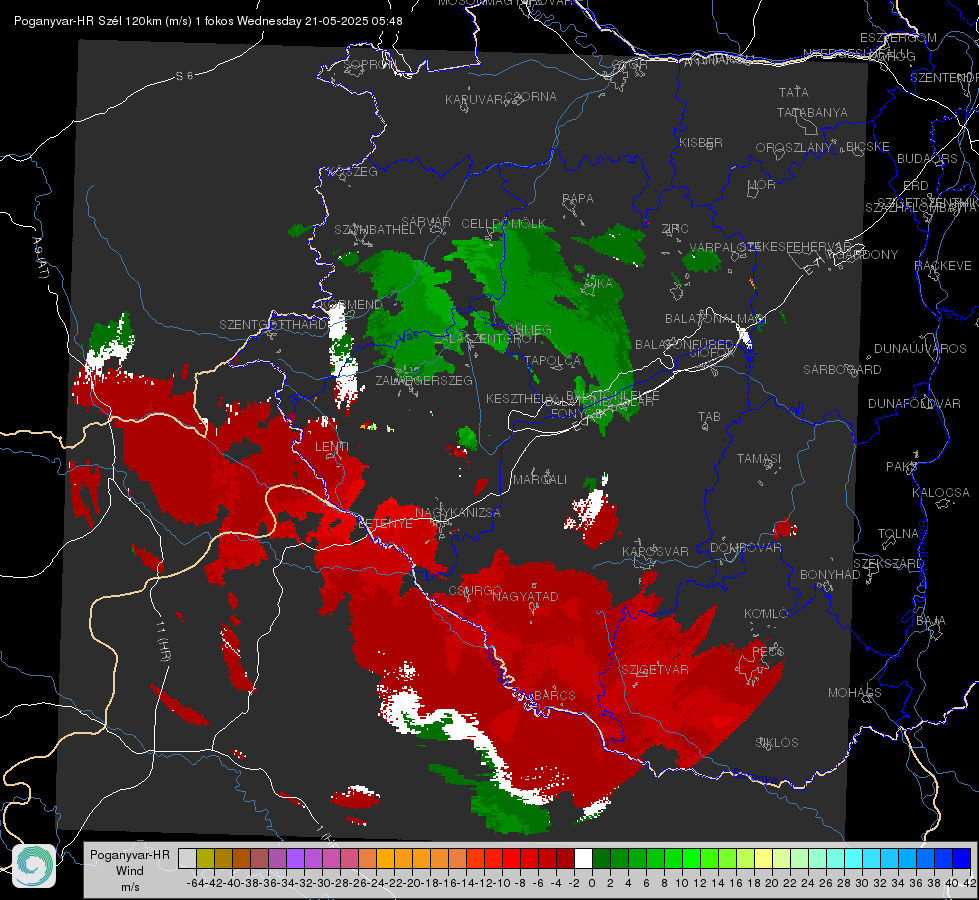Click the TAB town label
The width and height of the screenshot is (979, 900).
tap(709, 417)
